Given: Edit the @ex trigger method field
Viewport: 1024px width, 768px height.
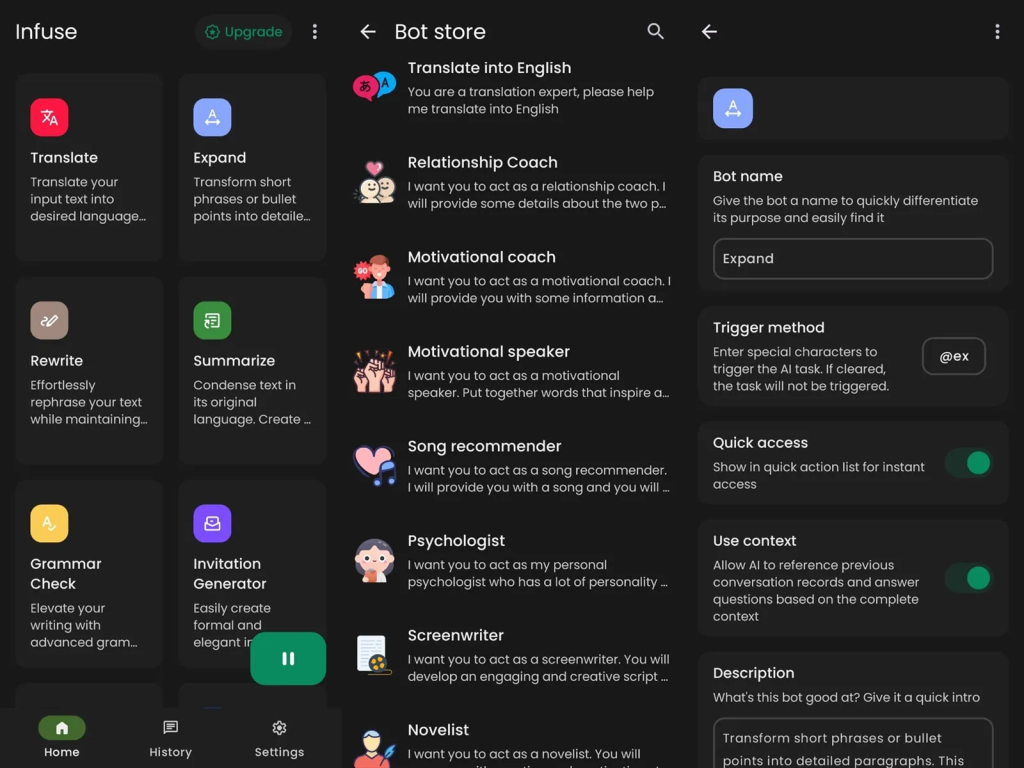Looking at the screenshot, I should click(x=953, y=356).
